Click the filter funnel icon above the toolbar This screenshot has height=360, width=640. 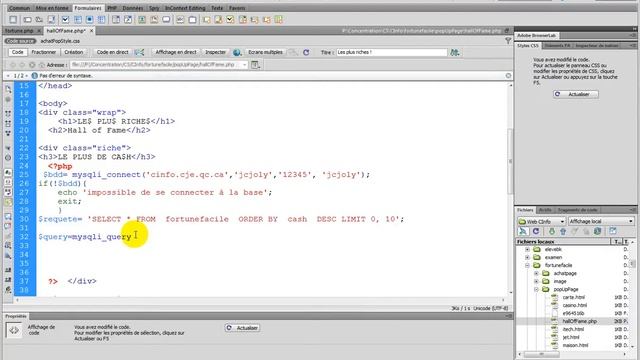point(508,40)
